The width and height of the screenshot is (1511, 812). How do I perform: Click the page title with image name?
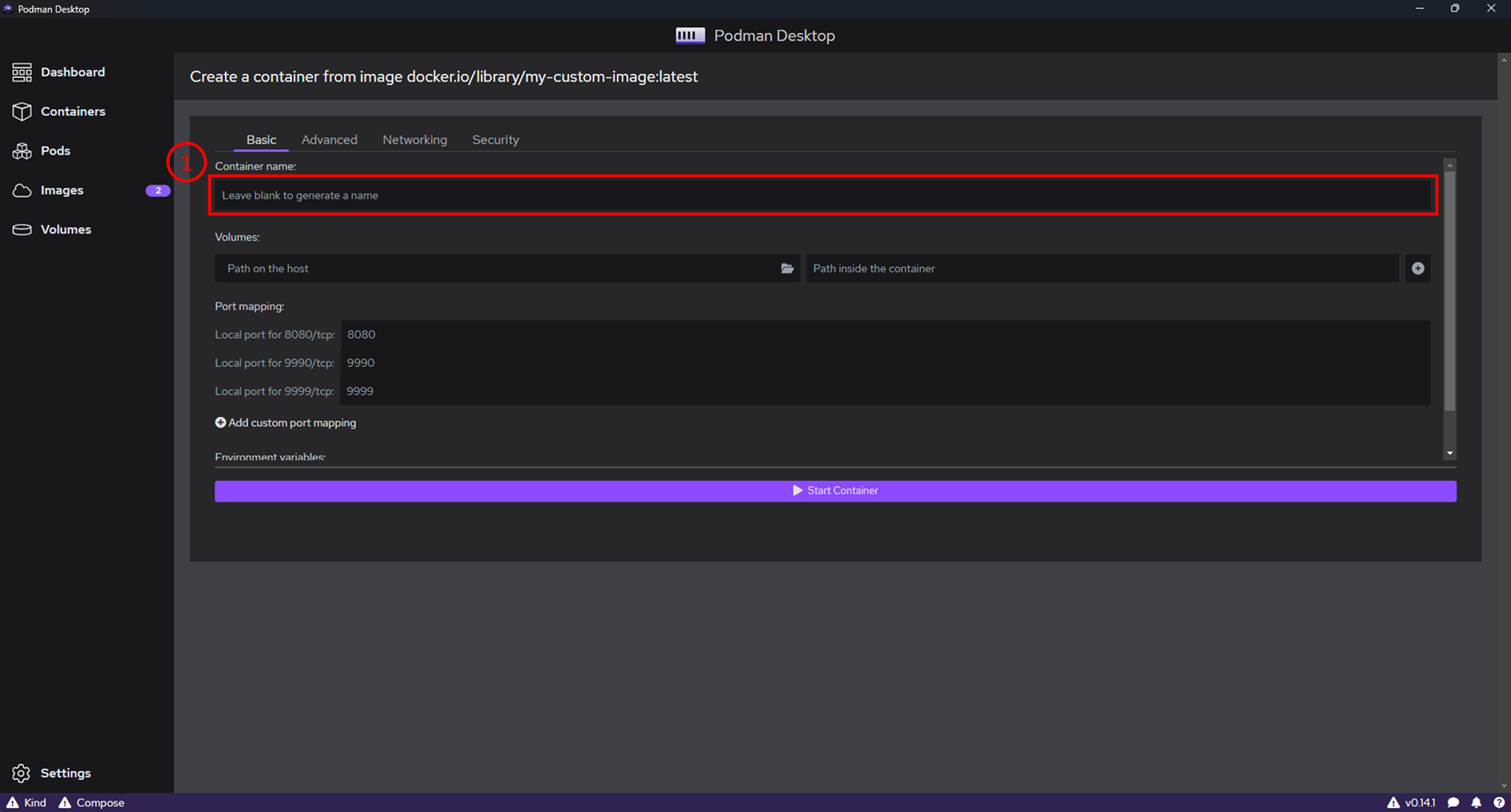point(444,76)
